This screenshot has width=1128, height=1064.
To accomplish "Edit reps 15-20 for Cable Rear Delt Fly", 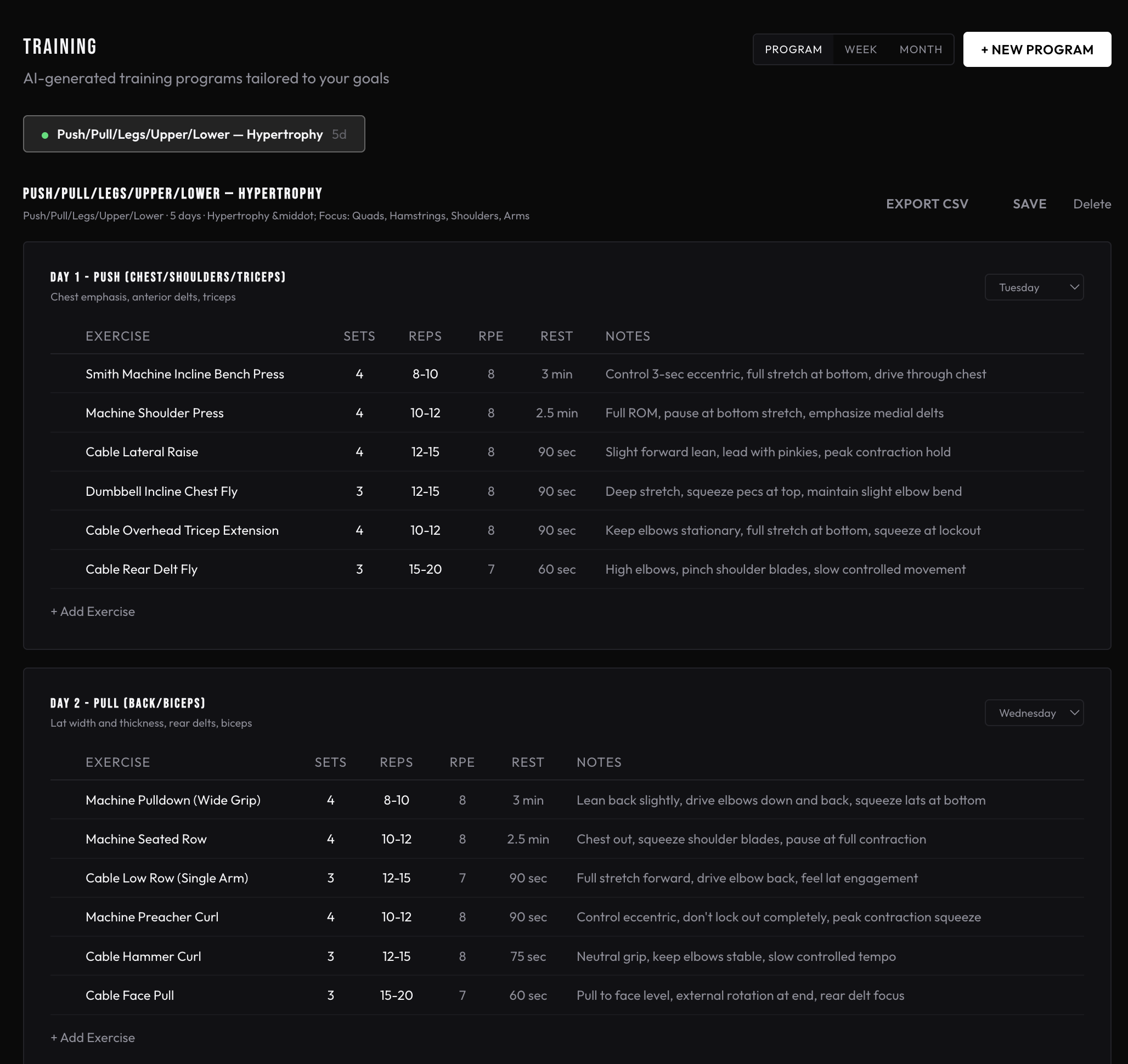I will pos(425,569).
